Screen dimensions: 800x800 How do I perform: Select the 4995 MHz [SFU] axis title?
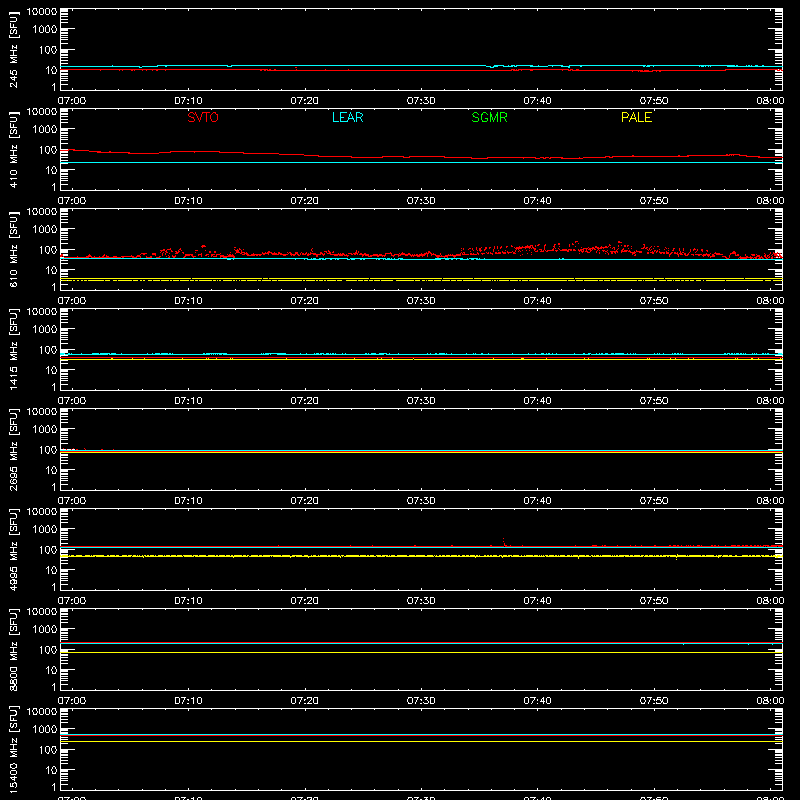tap(13, 549)
